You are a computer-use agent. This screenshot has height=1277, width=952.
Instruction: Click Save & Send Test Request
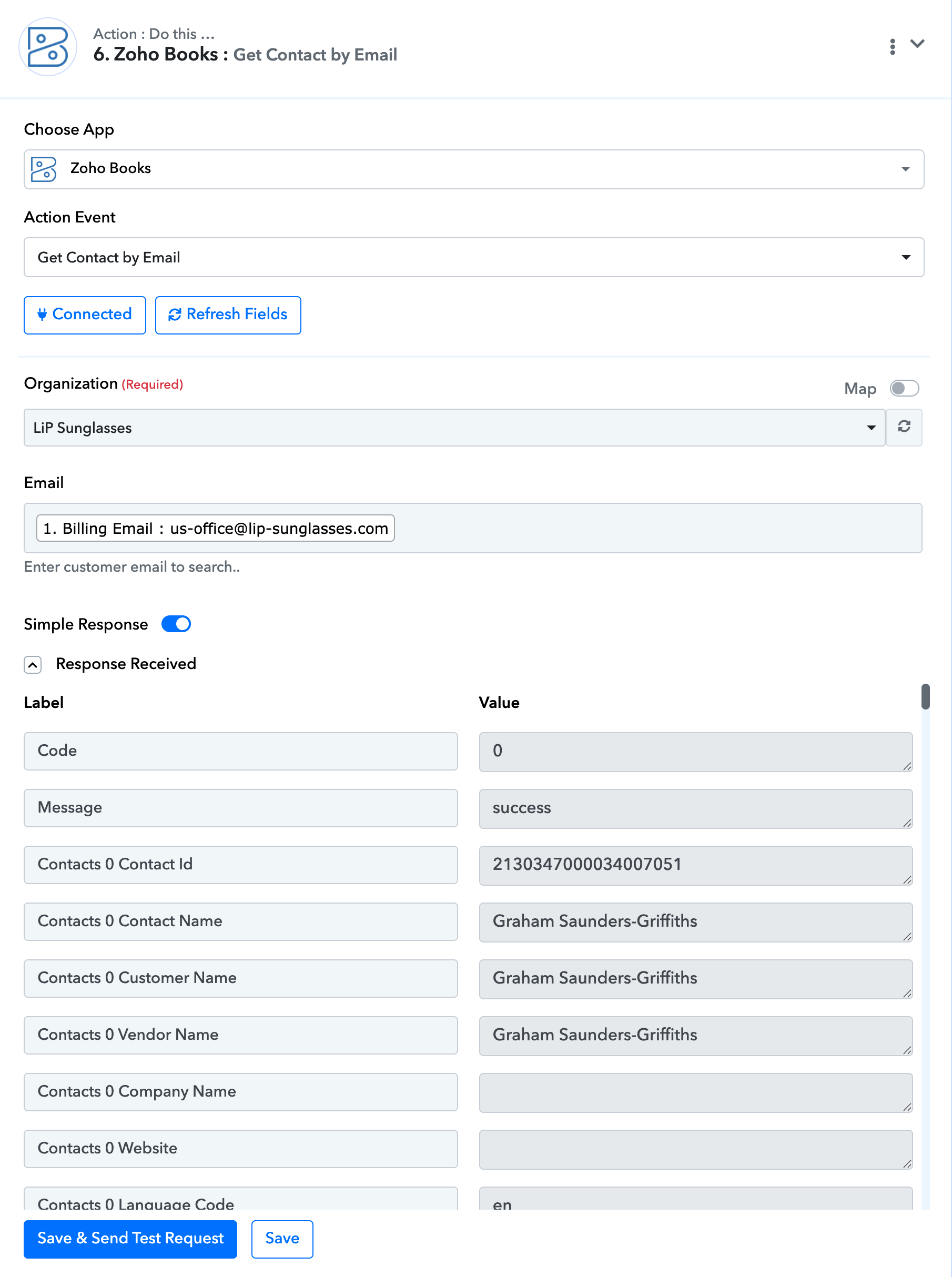tap(130, 1239)
